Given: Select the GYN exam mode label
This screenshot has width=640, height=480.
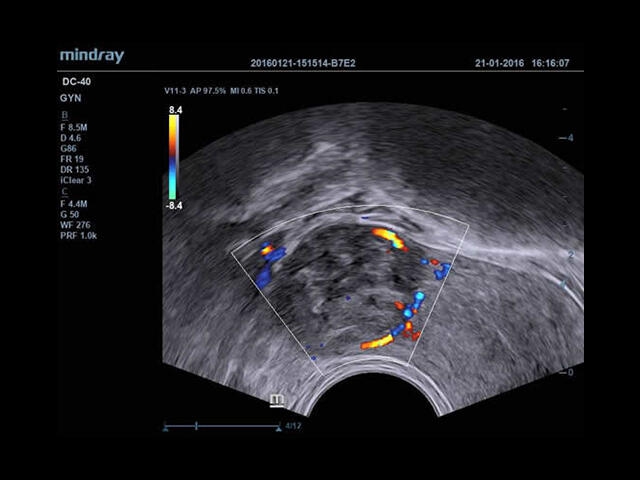Looking at the screenshot, I should (70, 100).
